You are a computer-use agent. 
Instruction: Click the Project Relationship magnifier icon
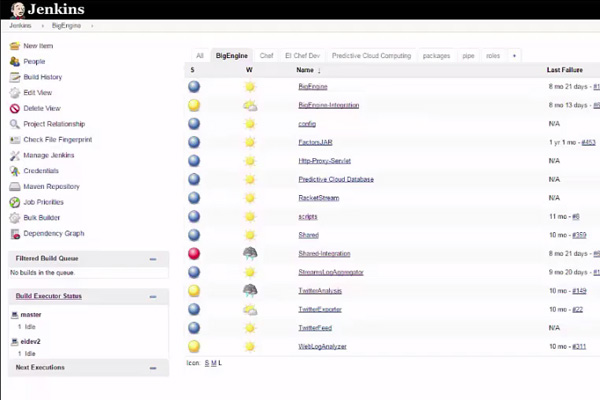15,124
